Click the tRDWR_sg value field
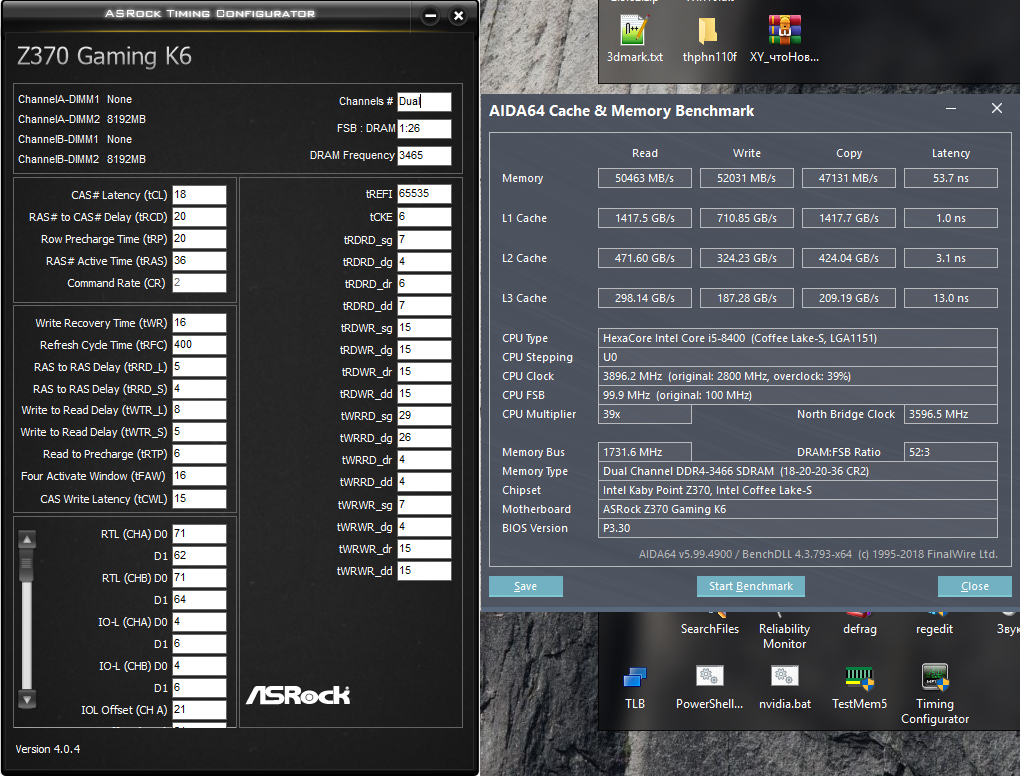Screen dimensions: 1020x776 click(x=424, y=328)
